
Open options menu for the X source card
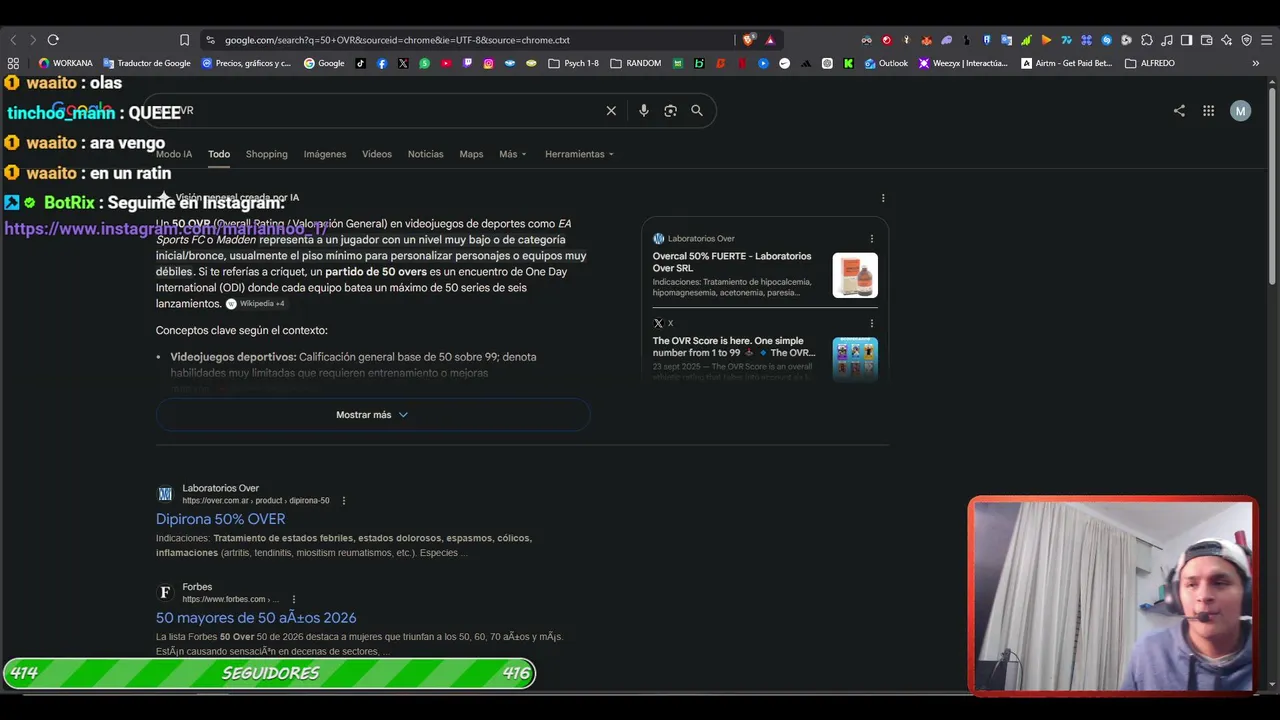click(872, 323)
